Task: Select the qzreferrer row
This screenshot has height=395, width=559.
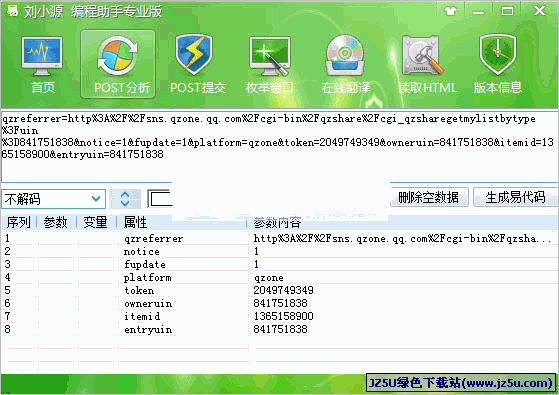Action: 279,238
